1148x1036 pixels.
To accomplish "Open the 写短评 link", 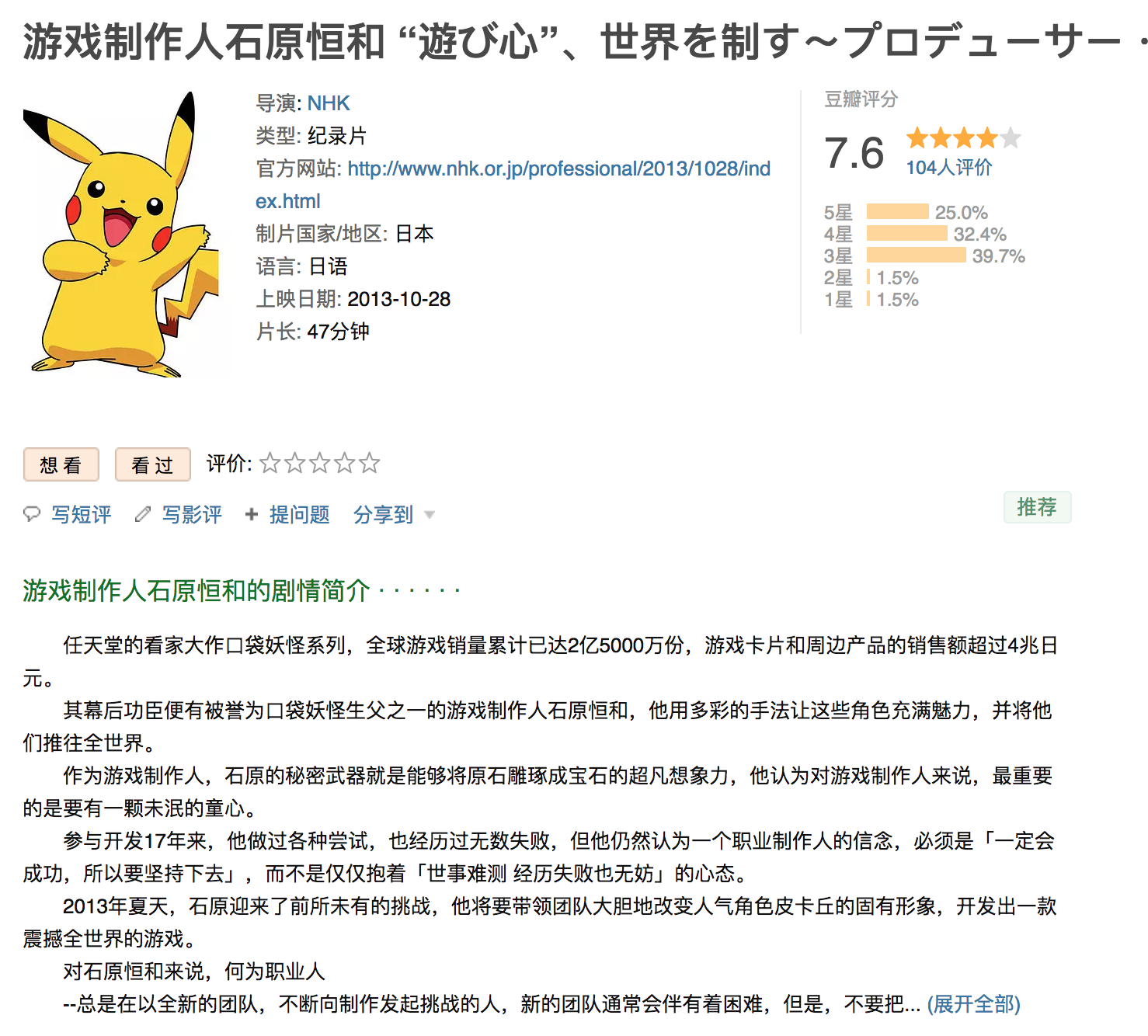I will point(82,514).
